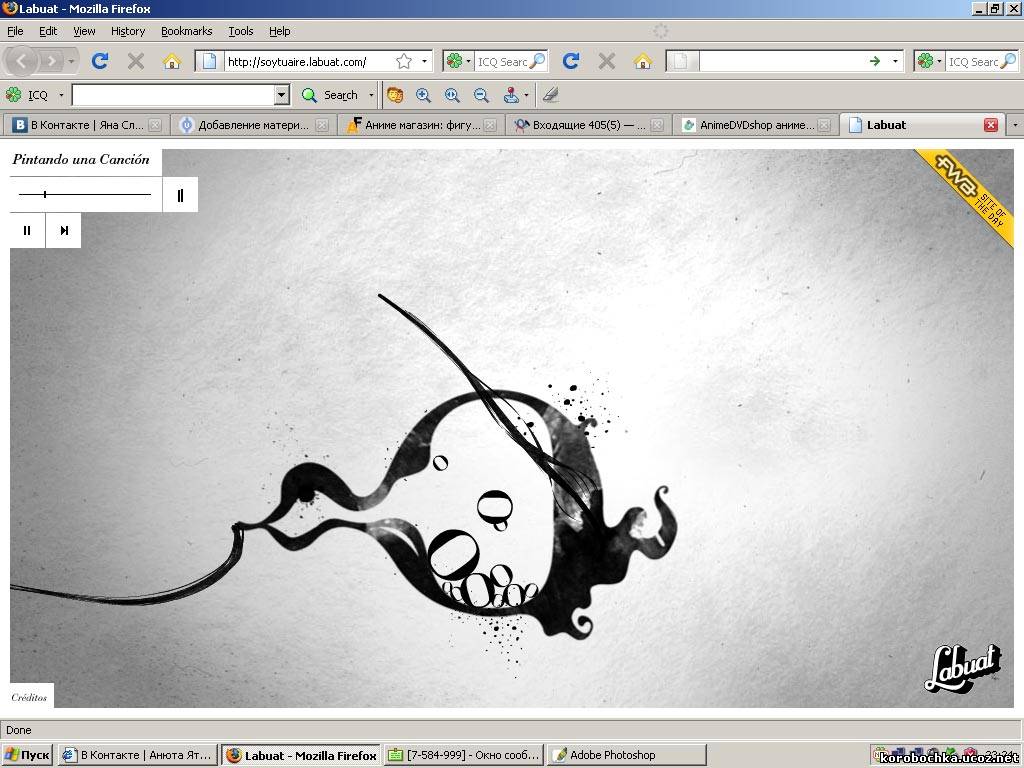Click the eraser highlighter icon in toolbar
The width and height of the screenshot is (1024, 768).
point(551,95)
